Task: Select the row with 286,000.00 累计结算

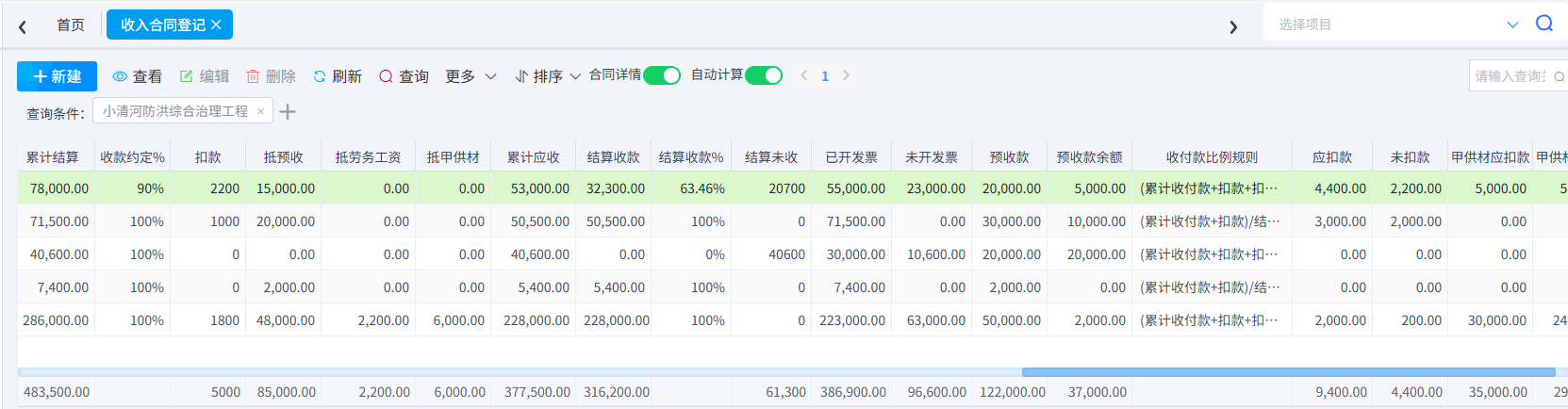Action: tap(792, 320)
